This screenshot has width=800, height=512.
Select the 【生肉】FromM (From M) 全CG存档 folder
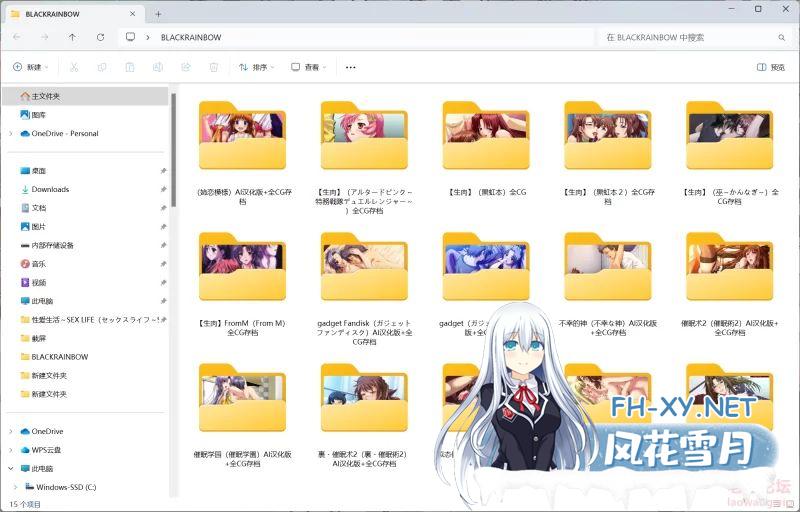pyautogui.click(x=243, y=284)
